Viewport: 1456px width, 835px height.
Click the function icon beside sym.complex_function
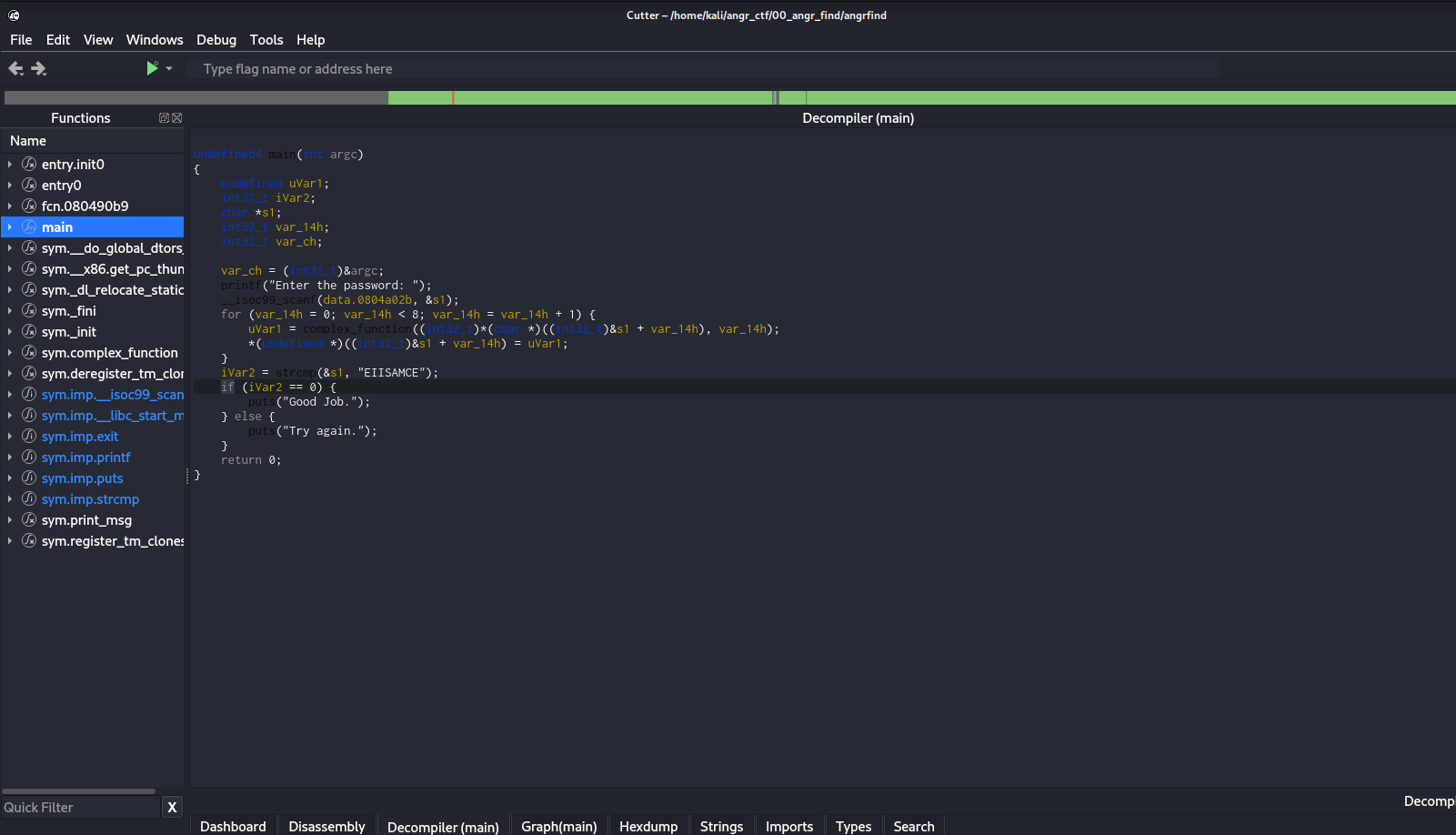[x=29, y=353]
